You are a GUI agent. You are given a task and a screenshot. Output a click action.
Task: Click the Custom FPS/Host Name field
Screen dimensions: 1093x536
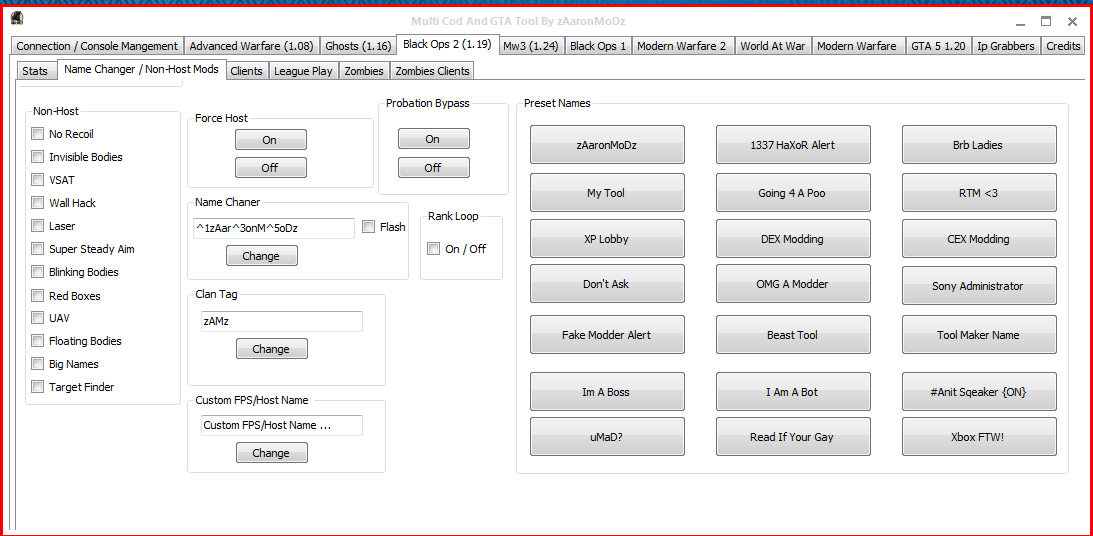(x=282, y=425)
